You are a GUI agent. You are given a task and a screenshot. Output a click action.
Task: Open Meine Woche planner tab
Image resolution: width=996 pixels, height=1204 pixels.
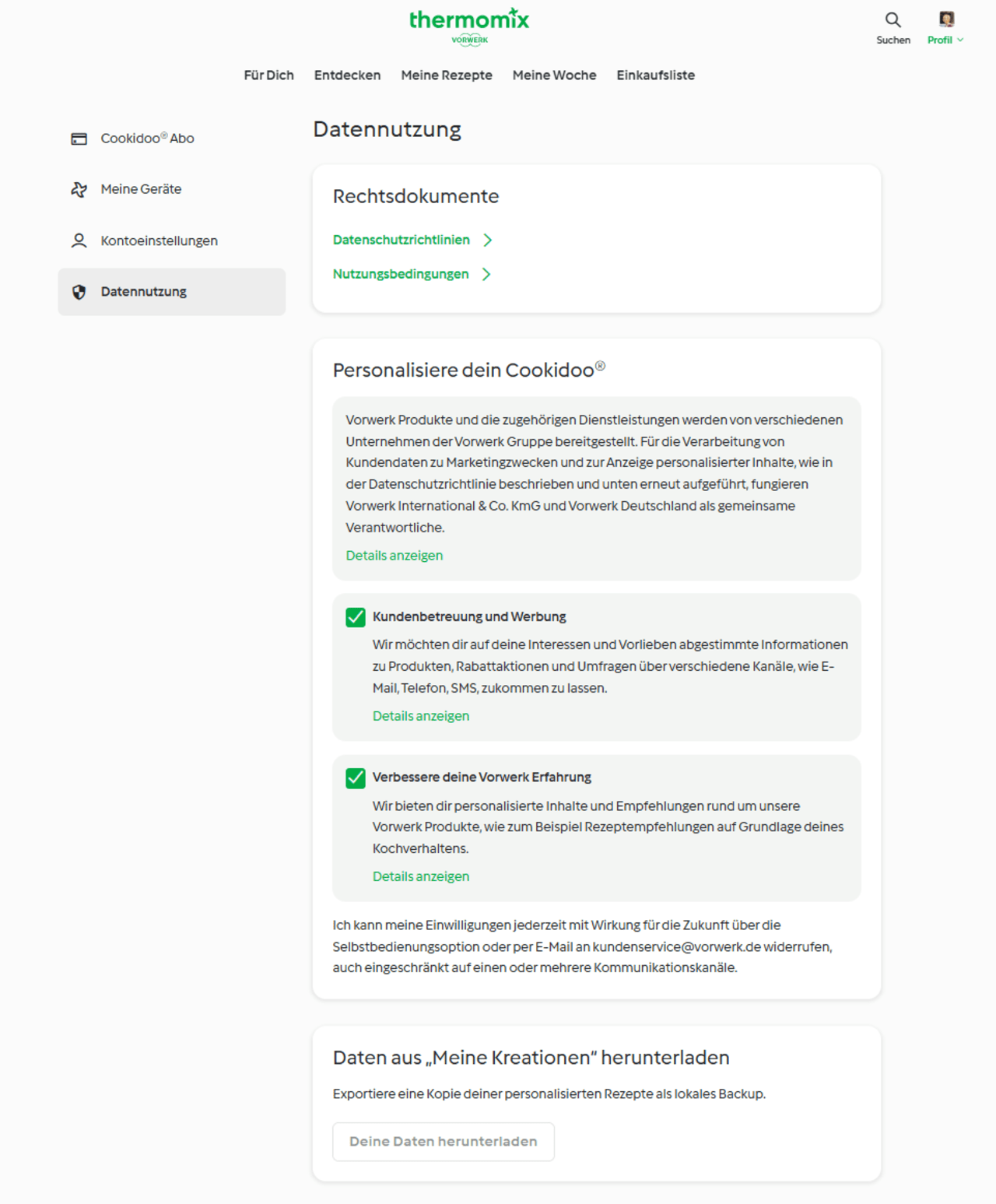pos(554,75)
